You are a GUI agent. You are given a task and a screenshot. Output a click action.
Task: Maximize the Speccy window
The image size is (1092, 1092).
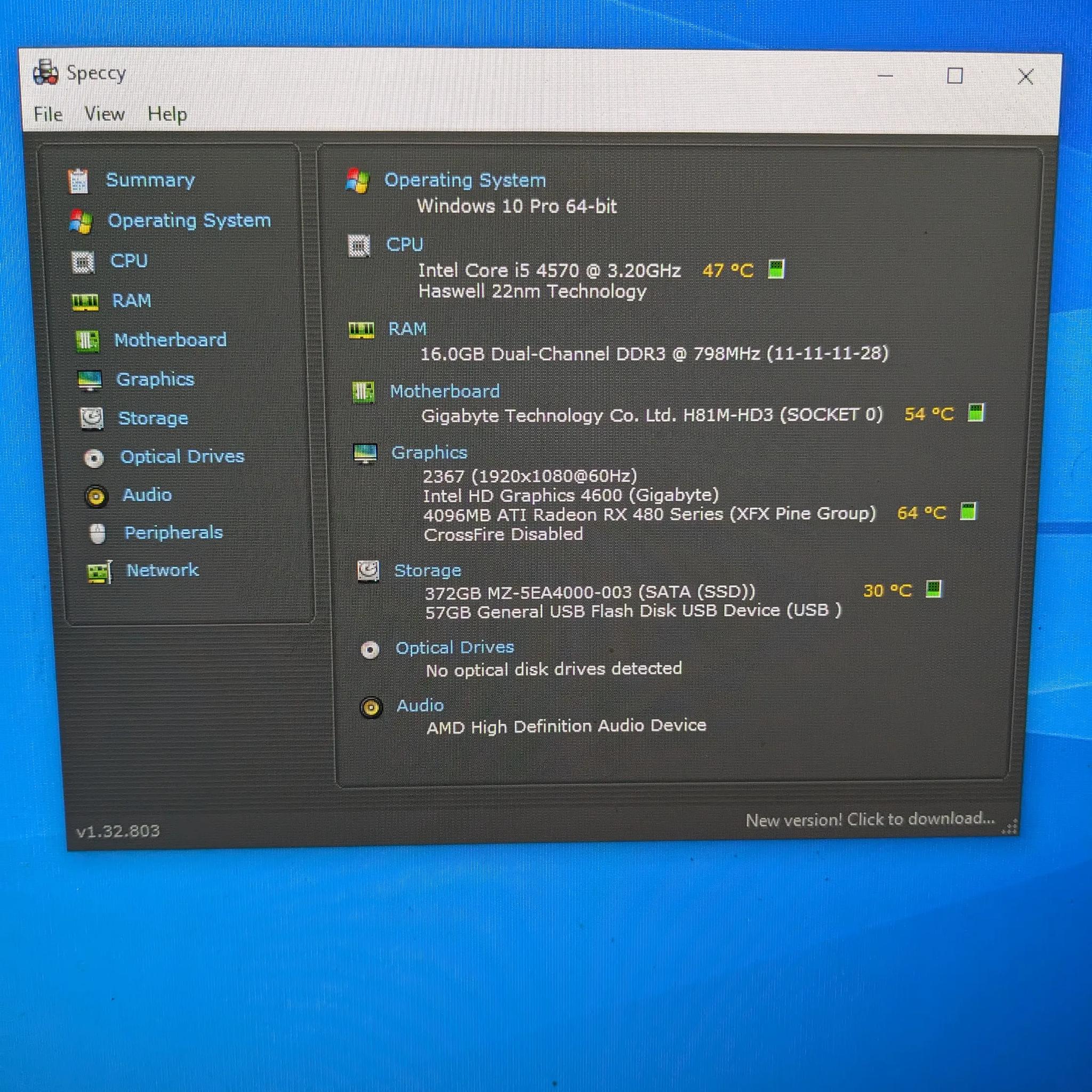click(x=955, y=76)
